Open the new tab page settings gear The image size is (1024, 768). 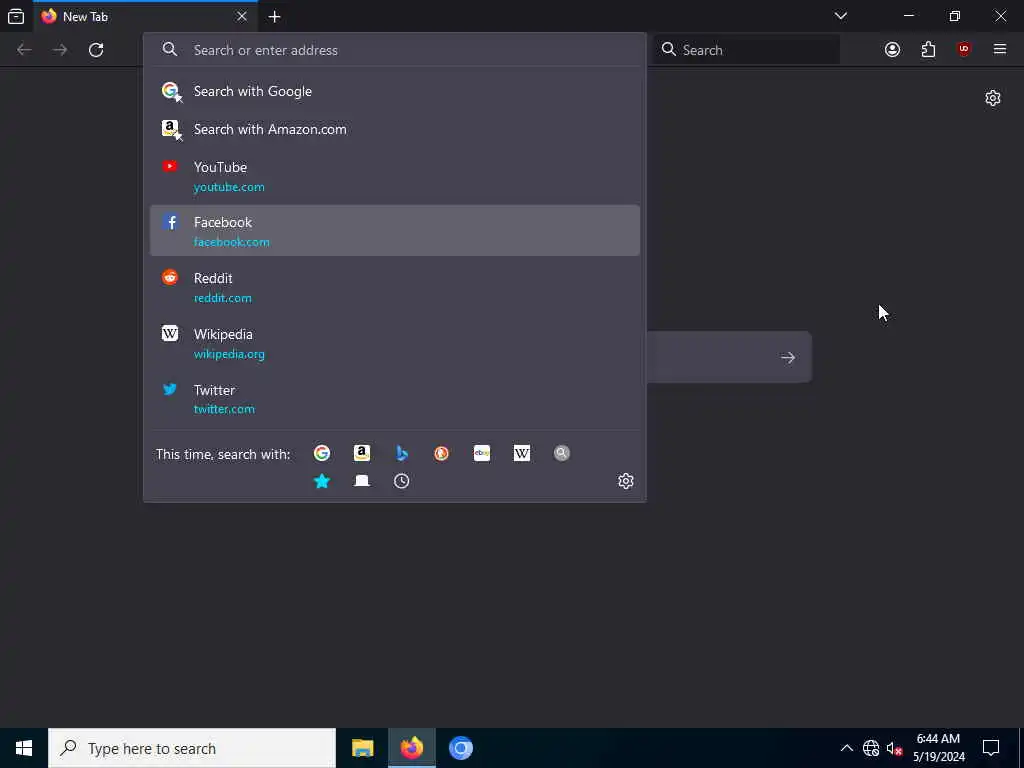993,98
